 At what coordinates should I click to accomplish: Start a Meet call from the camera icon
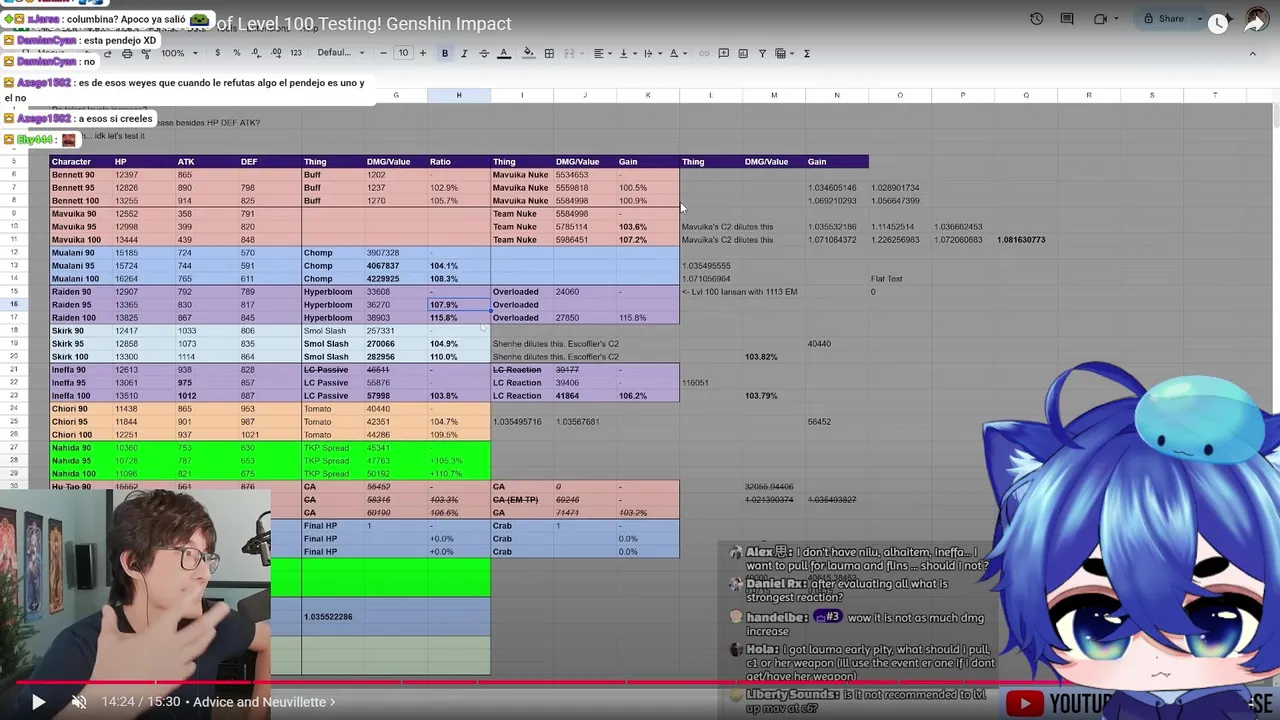coord(1100,19)
